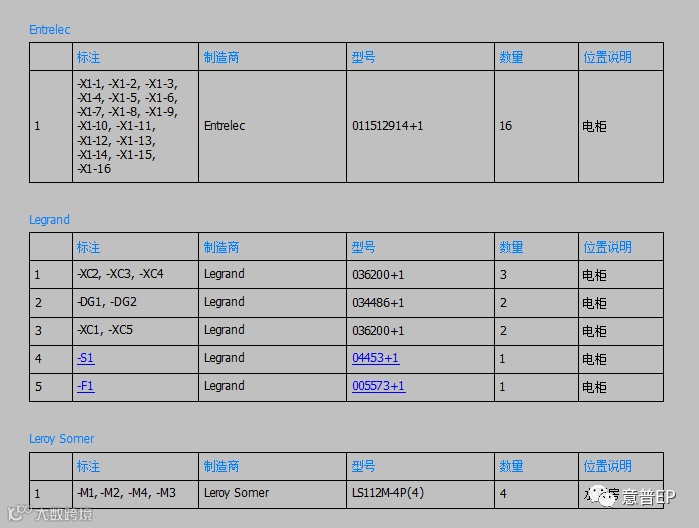Click the LS112M-4P(4) model cell
699x528 pixels.
(420, 494)
